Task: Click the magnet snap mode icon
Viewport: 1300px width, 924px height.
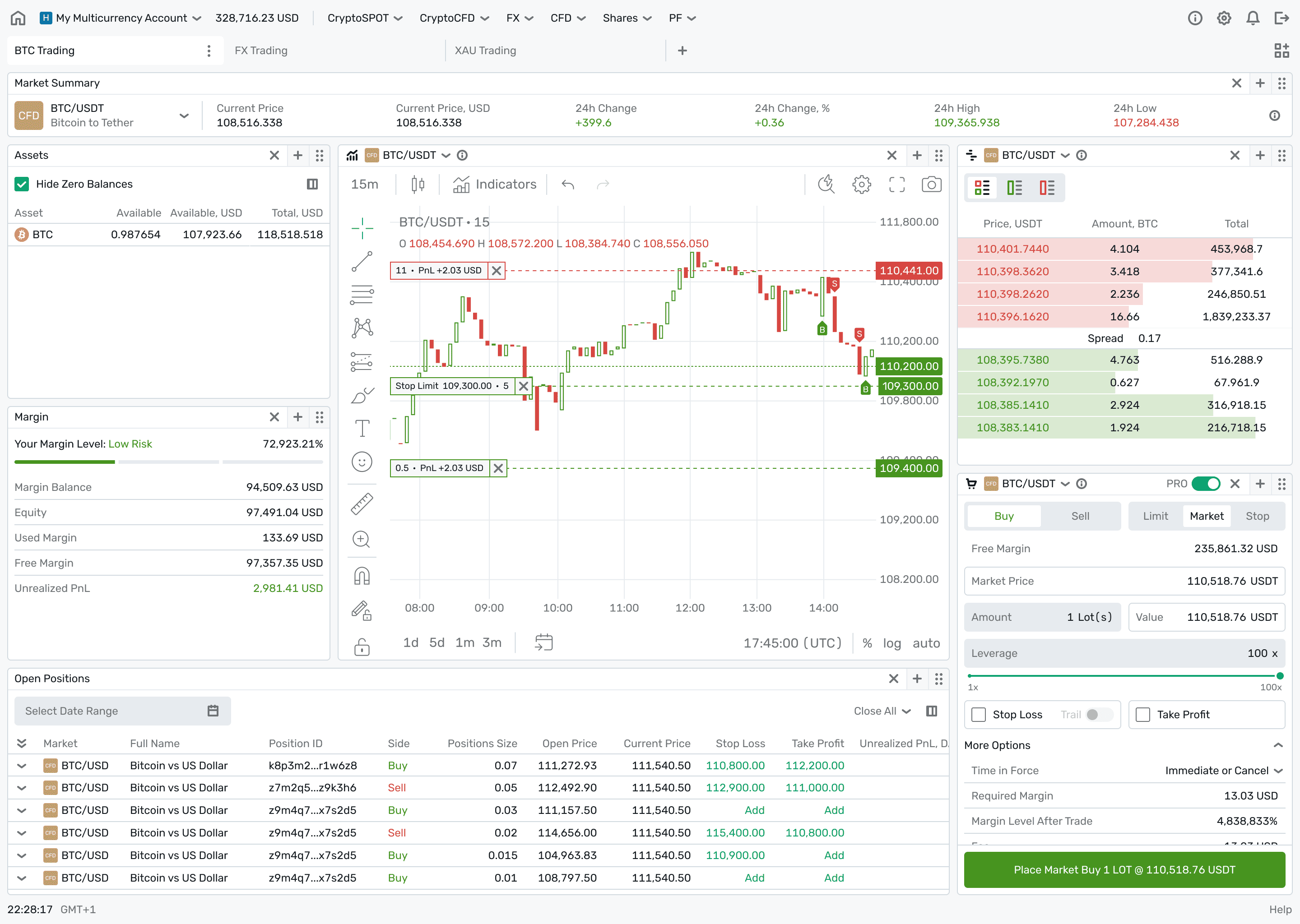Action: [362, 576]
